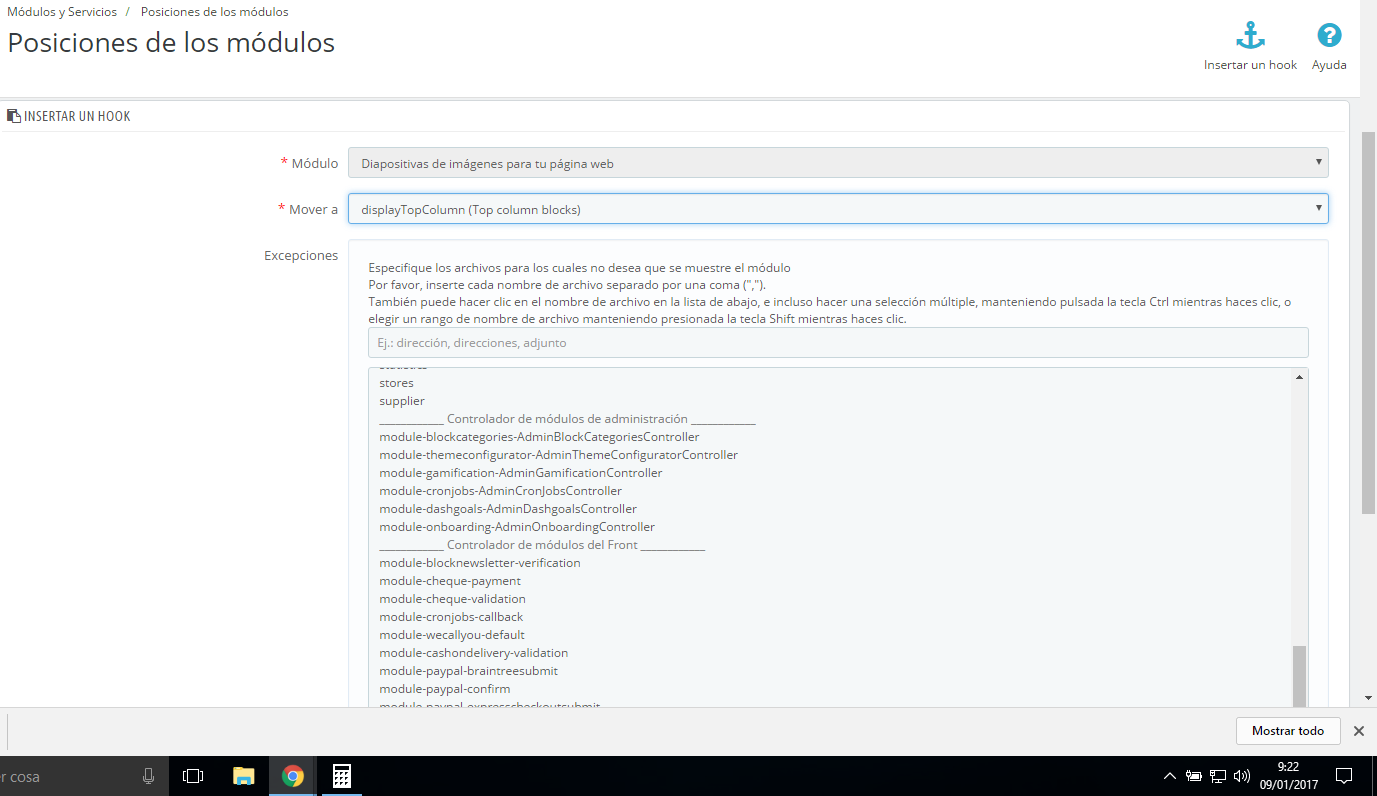This screenshot has height=796, width=1377.
Task: Click the volume speaker icon in the tray
Action: click(1242, 776)
